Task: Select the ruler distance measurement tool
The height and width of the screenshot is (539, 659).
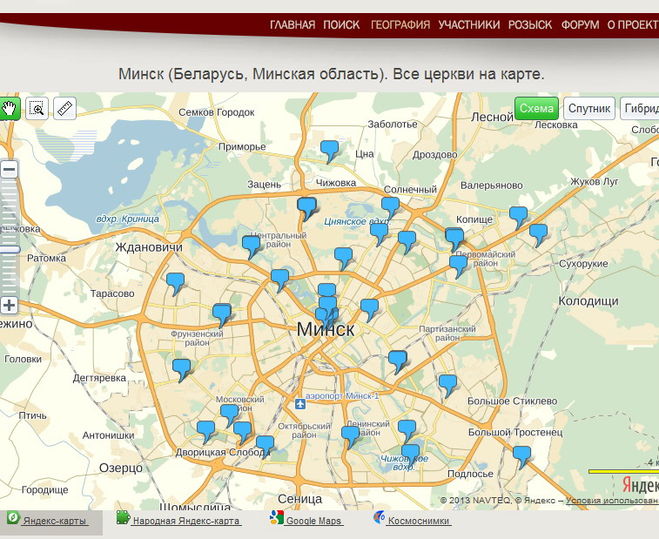Action: (66, 108)
